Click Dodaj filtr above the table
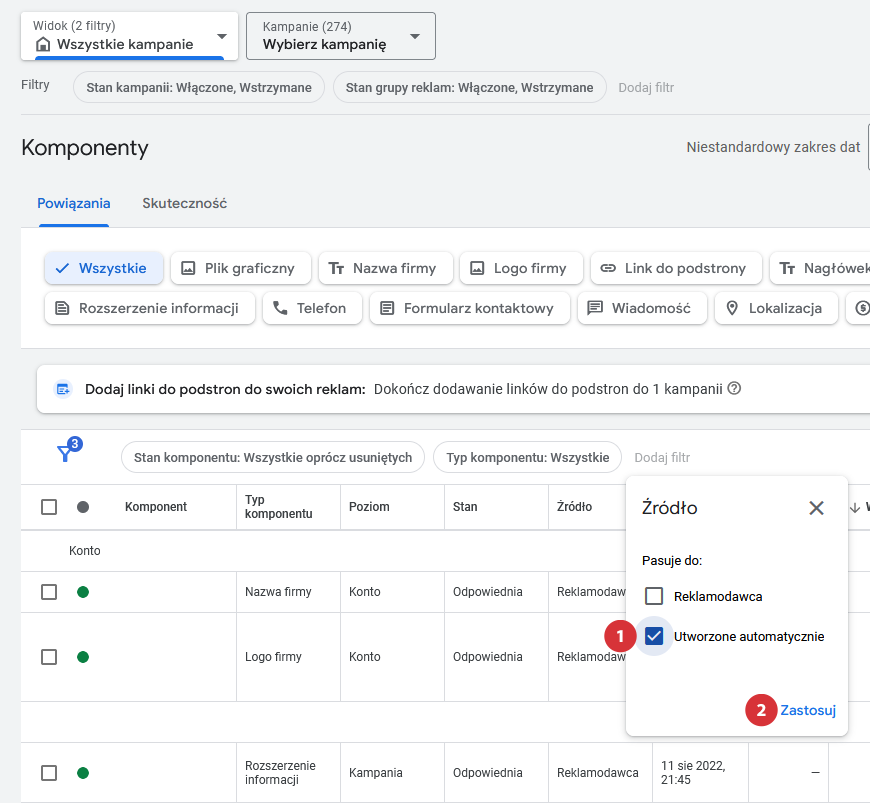 coord(662,457)
